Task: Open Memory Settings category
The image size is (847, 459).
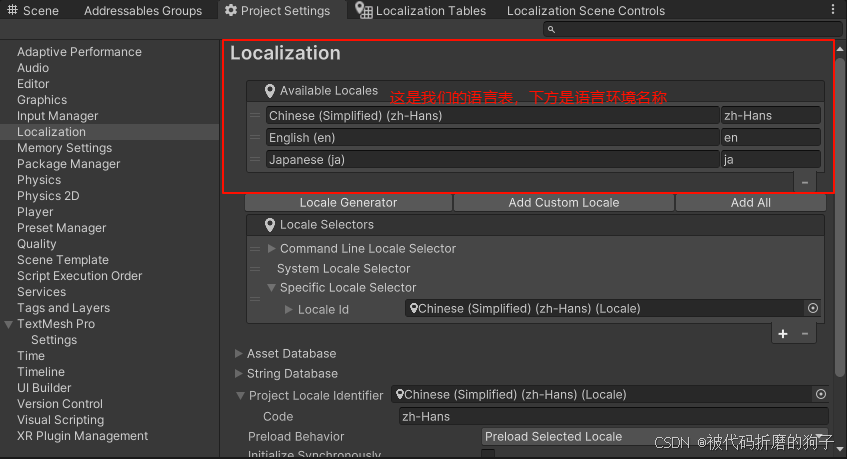Action: [x=64, y=148]
